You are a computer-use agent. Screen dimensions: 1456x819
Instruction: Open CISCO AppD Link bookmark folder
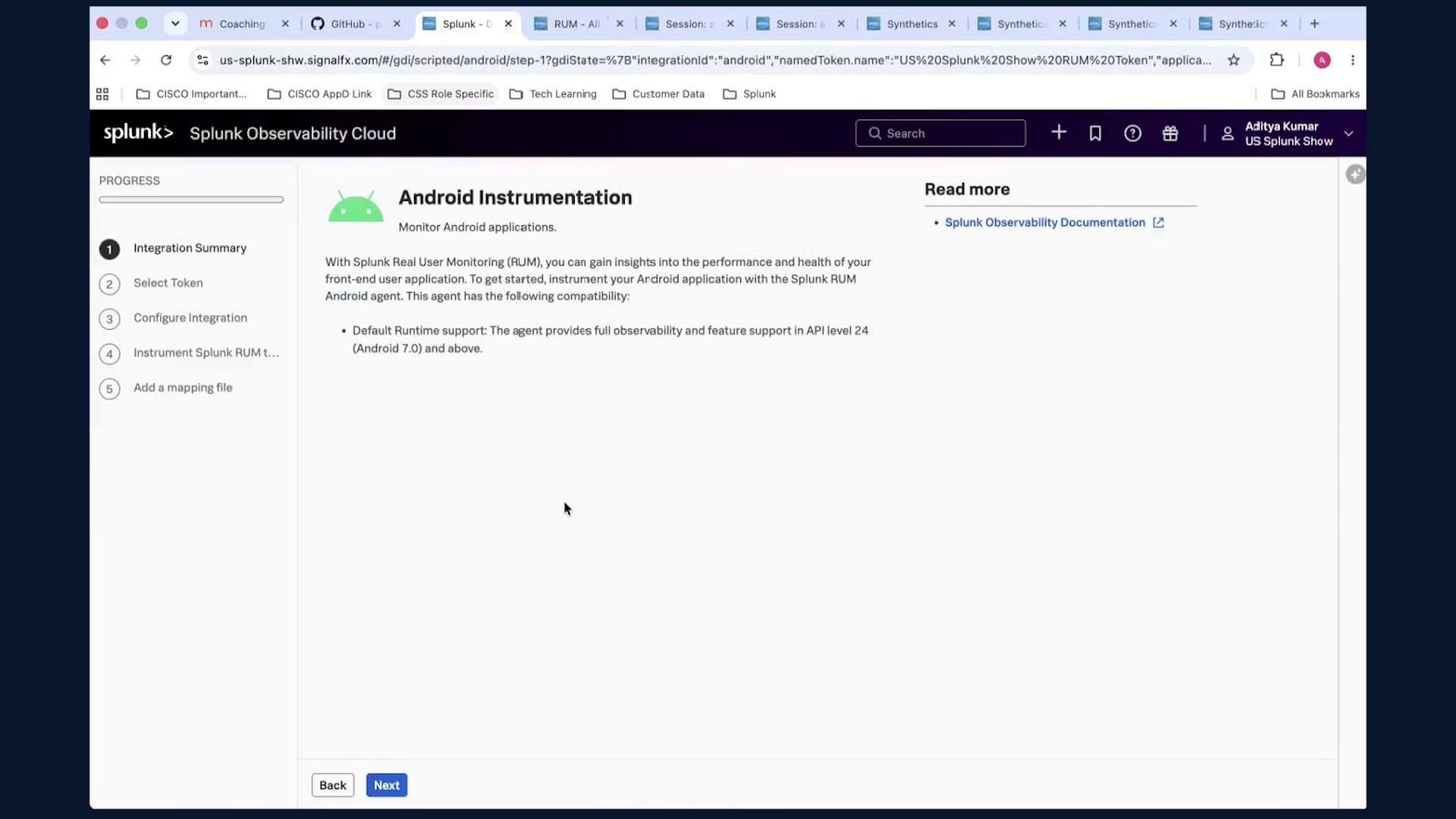319,94
